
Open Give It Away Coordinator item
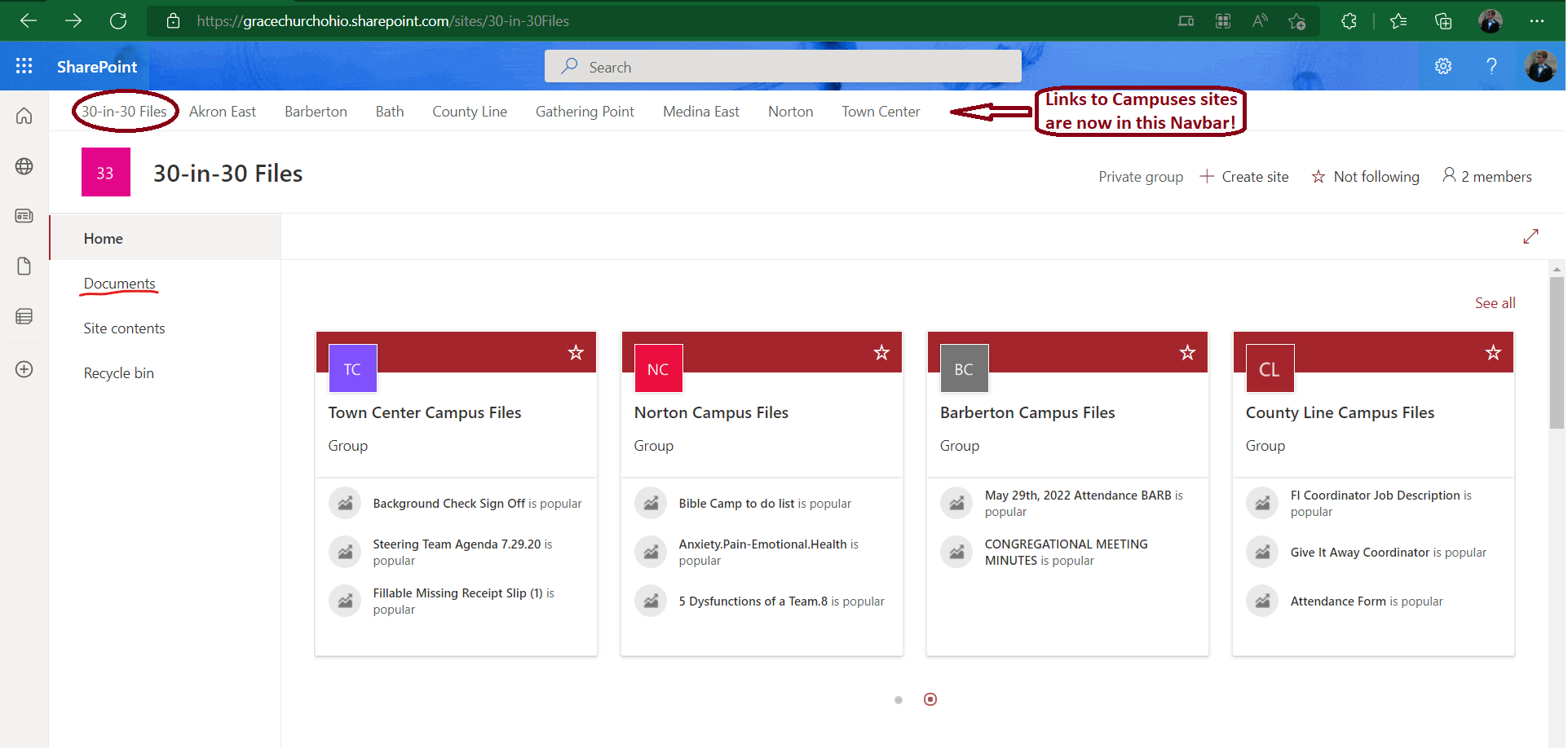click(1360, 553)
